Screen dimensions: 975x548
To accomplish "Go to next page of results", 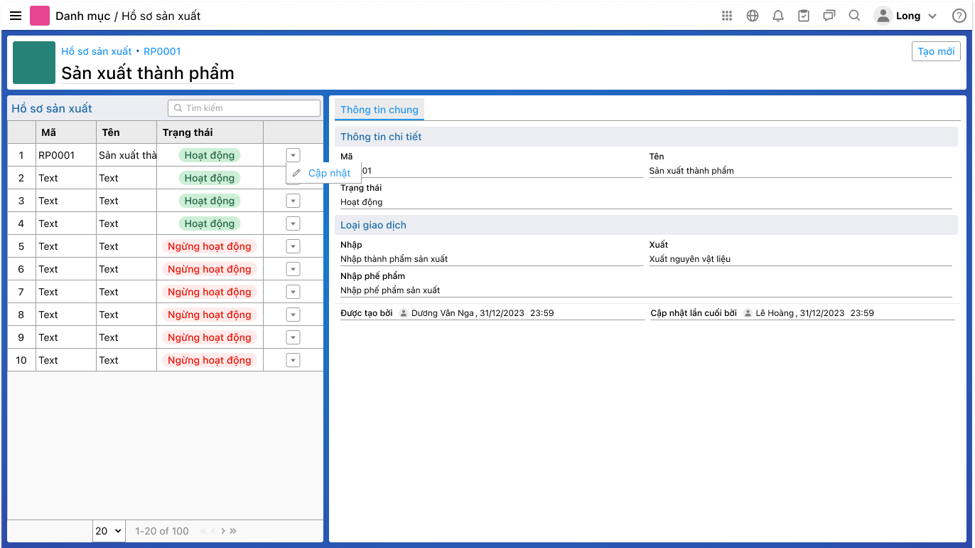I will [x=223, y=531].
